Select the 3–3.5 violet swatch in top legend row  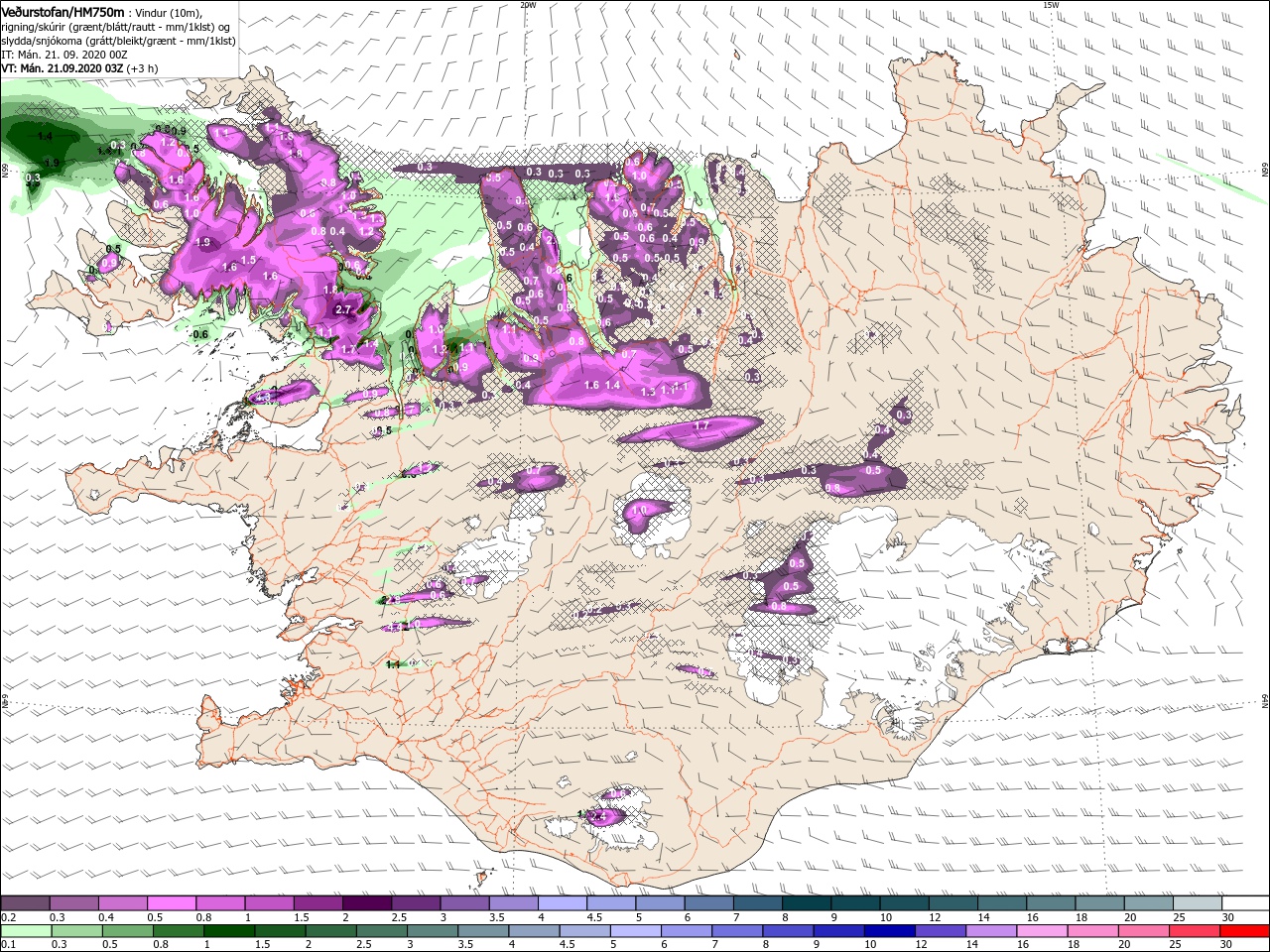pos(464,903)
